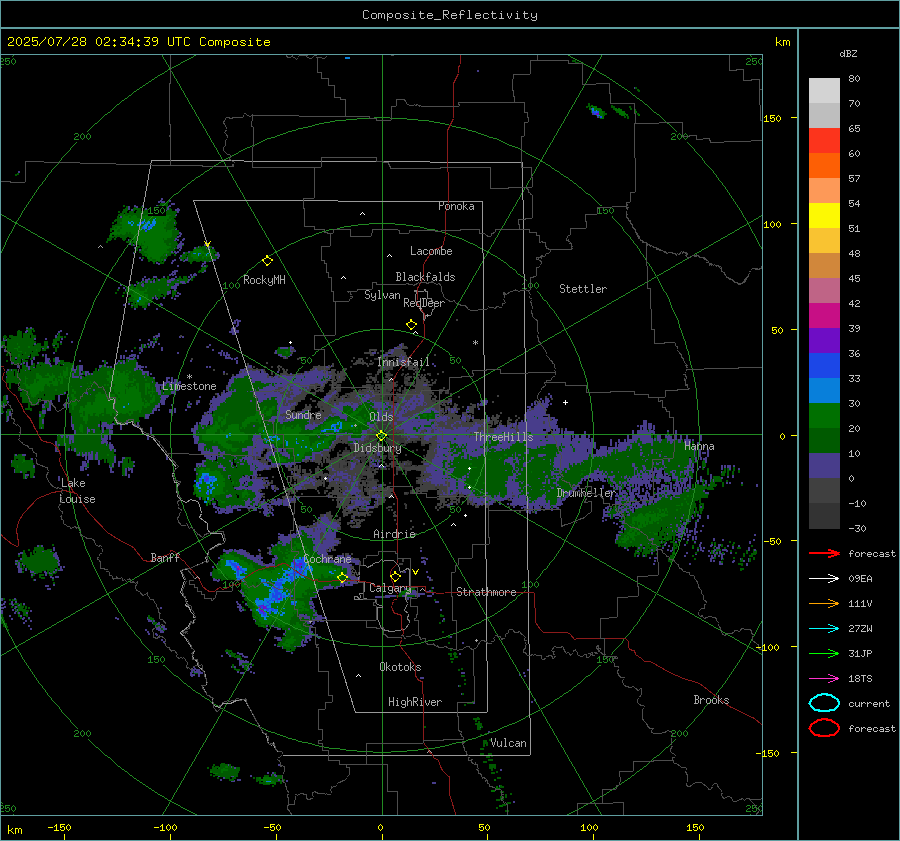Click the Sylvan label on map
Viewport: 900px width, 841px height.
click(x=382, y=295)
